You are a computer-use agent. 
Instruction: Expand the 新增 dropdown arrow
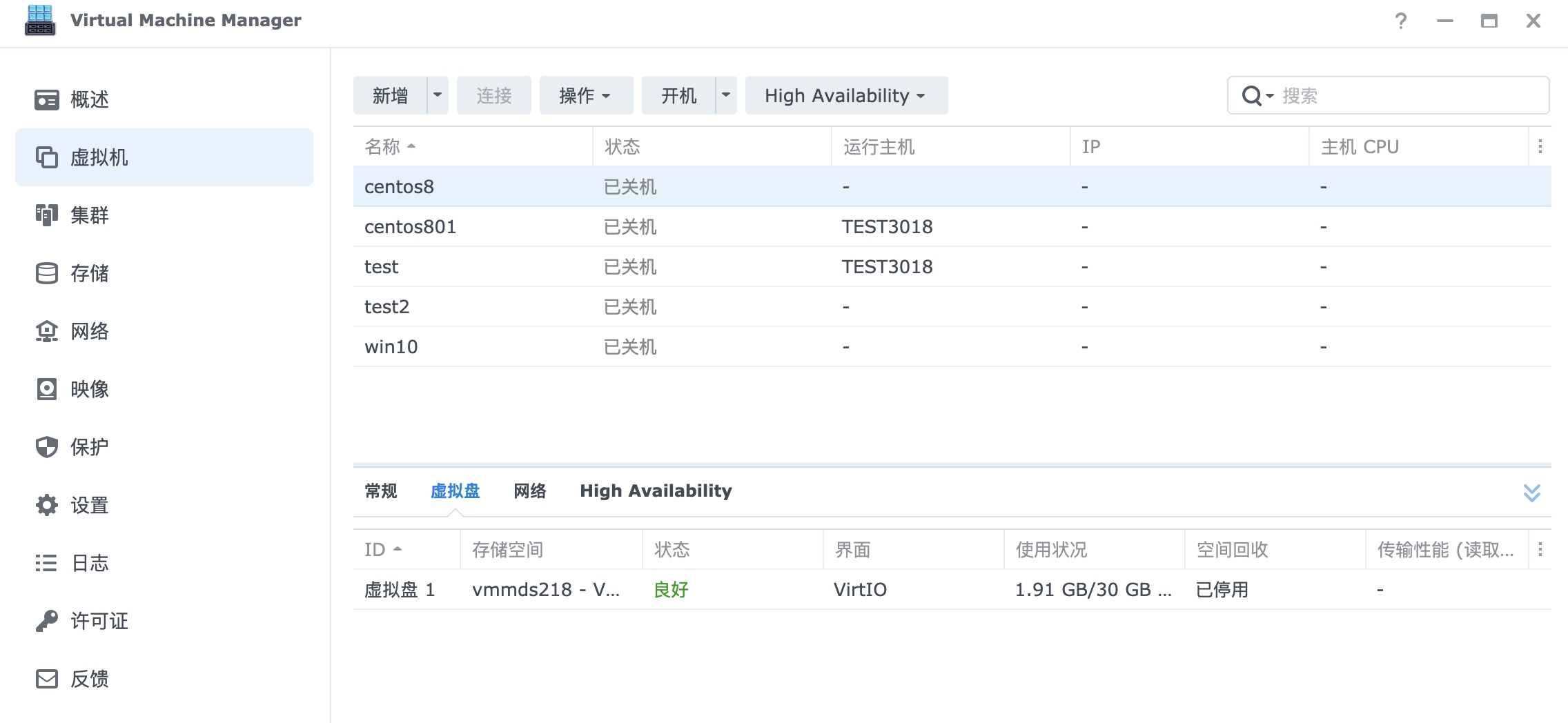(x=438, y=95)
